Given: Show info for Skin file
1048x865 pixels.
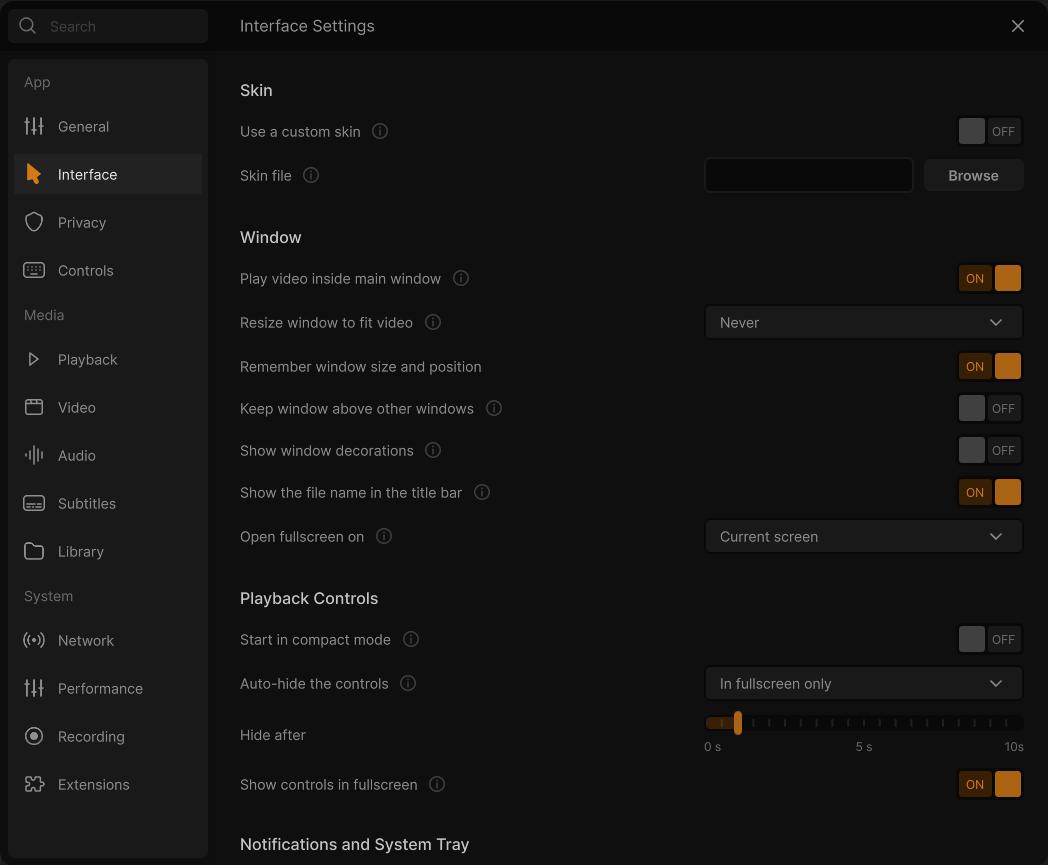Looking at the screenshot, I should [311, 175].
